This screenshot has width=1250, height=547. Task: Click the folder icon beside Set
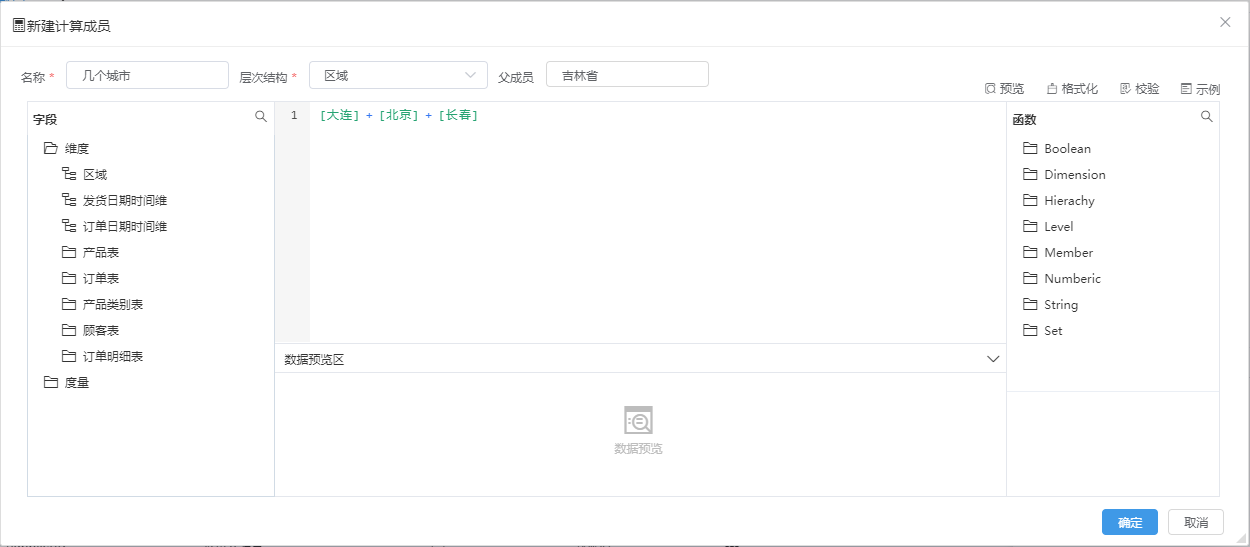click(1030, 330)
